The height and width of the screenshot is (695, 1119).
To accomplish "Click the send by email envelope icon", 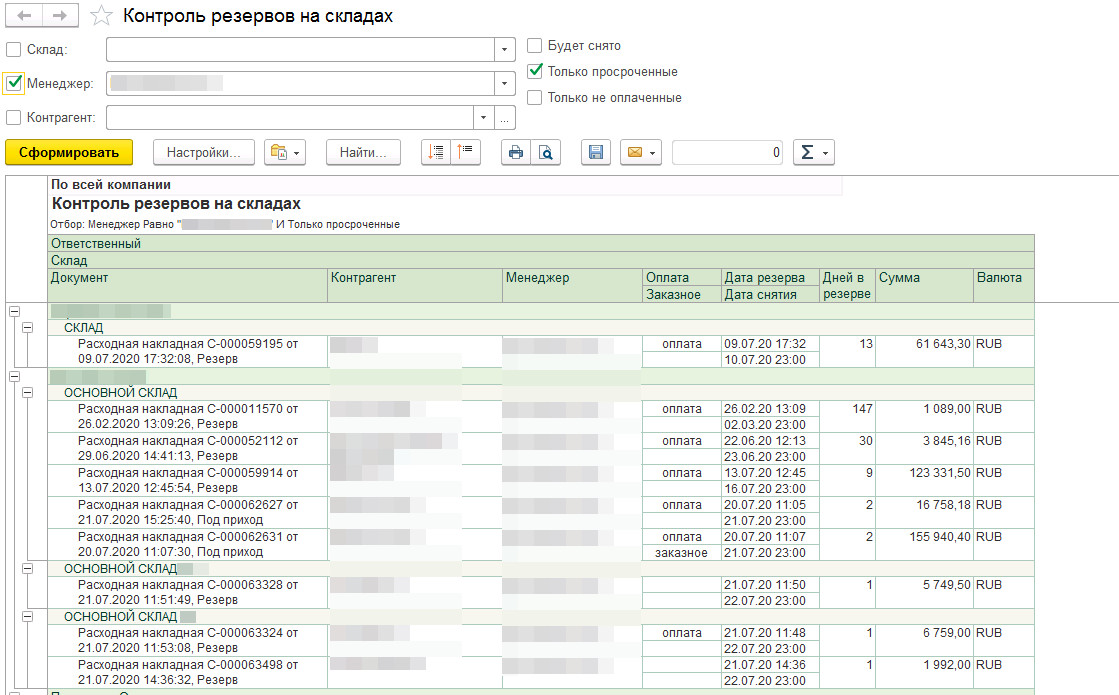I will click(x=641, y=152).
